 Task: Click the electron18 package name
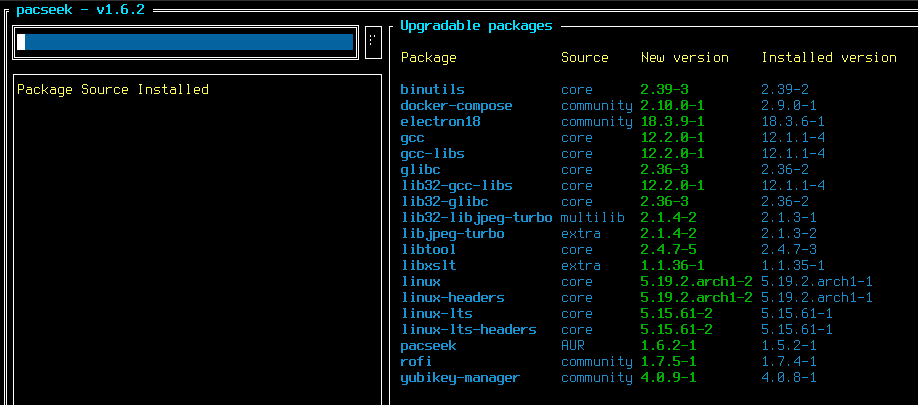(440, 122)
